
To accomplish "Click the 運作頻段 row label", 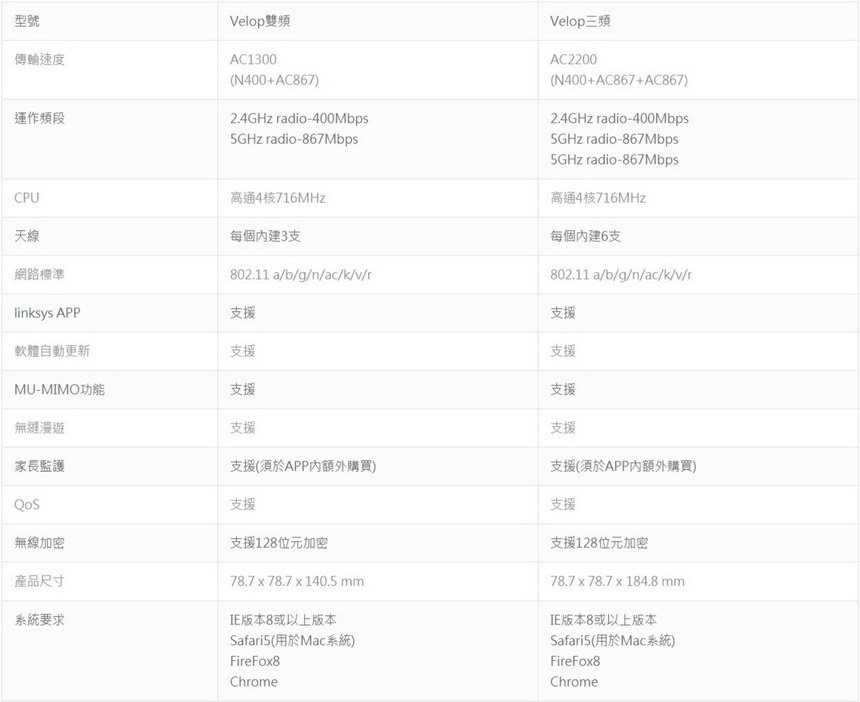I will tap(39, 118).
